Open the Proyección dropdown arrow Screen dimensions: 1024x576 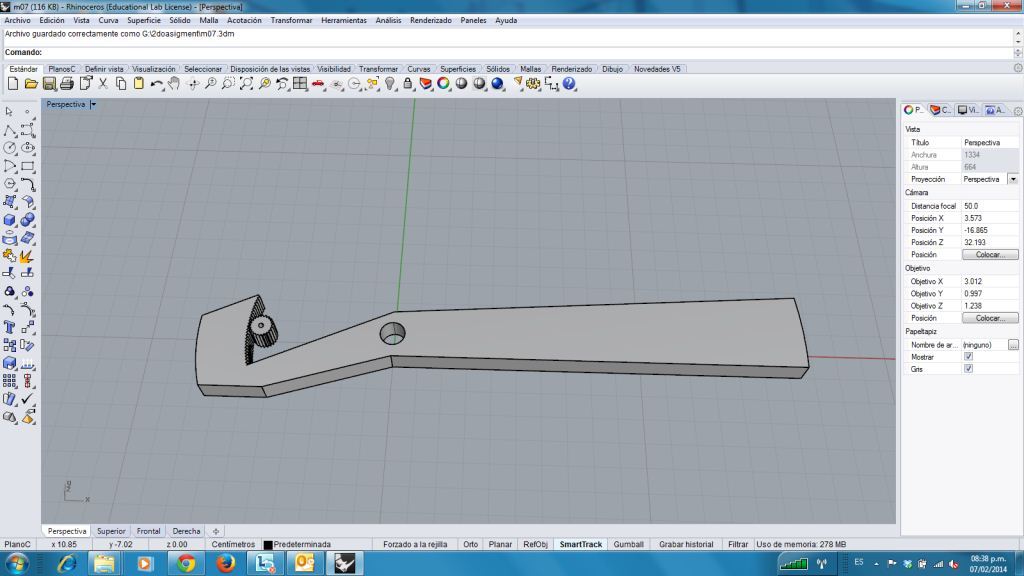[1013, 179]
